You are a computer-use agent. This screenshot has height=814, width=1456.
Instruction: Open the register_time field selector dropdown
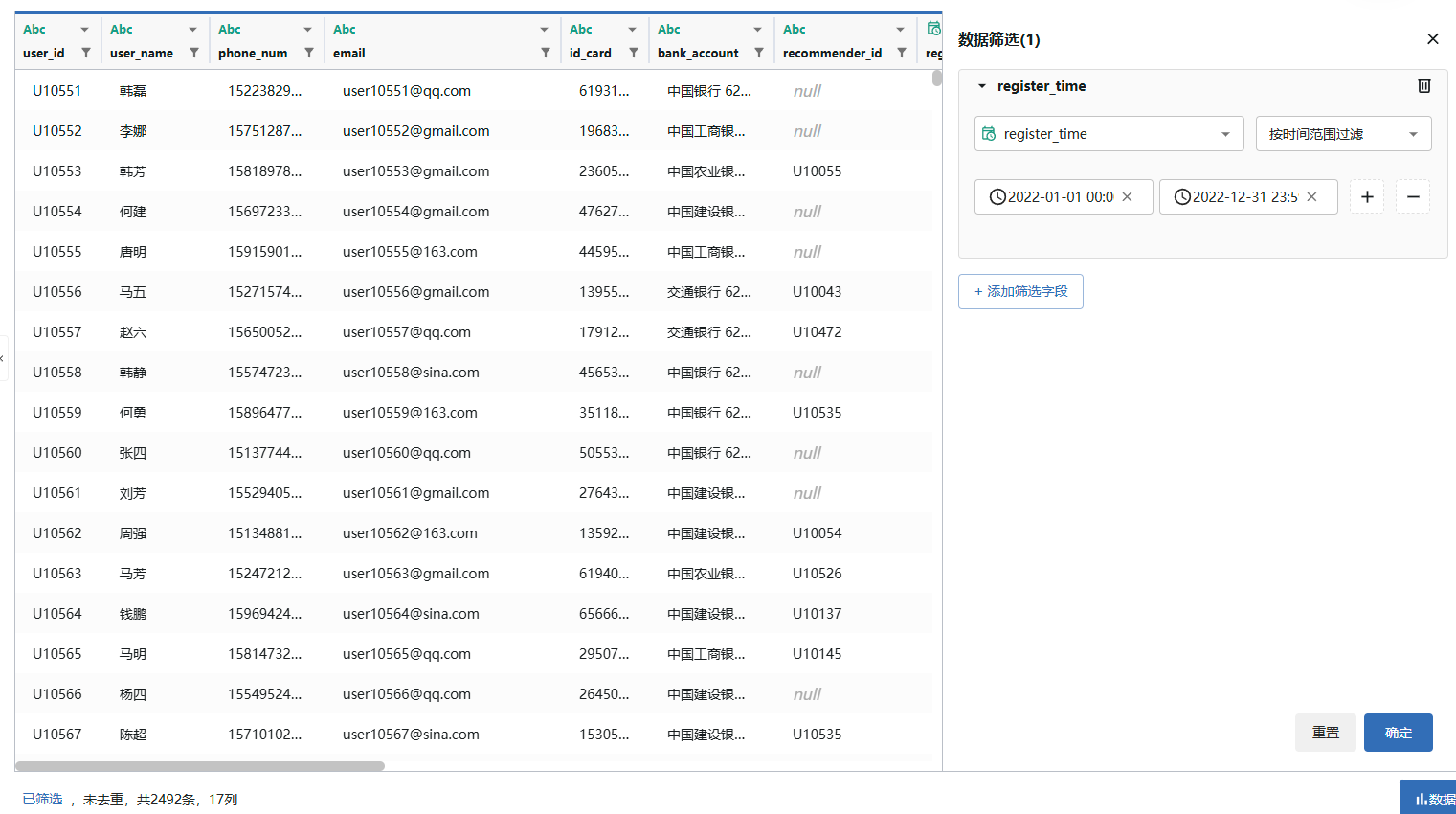pos(1109,134)
